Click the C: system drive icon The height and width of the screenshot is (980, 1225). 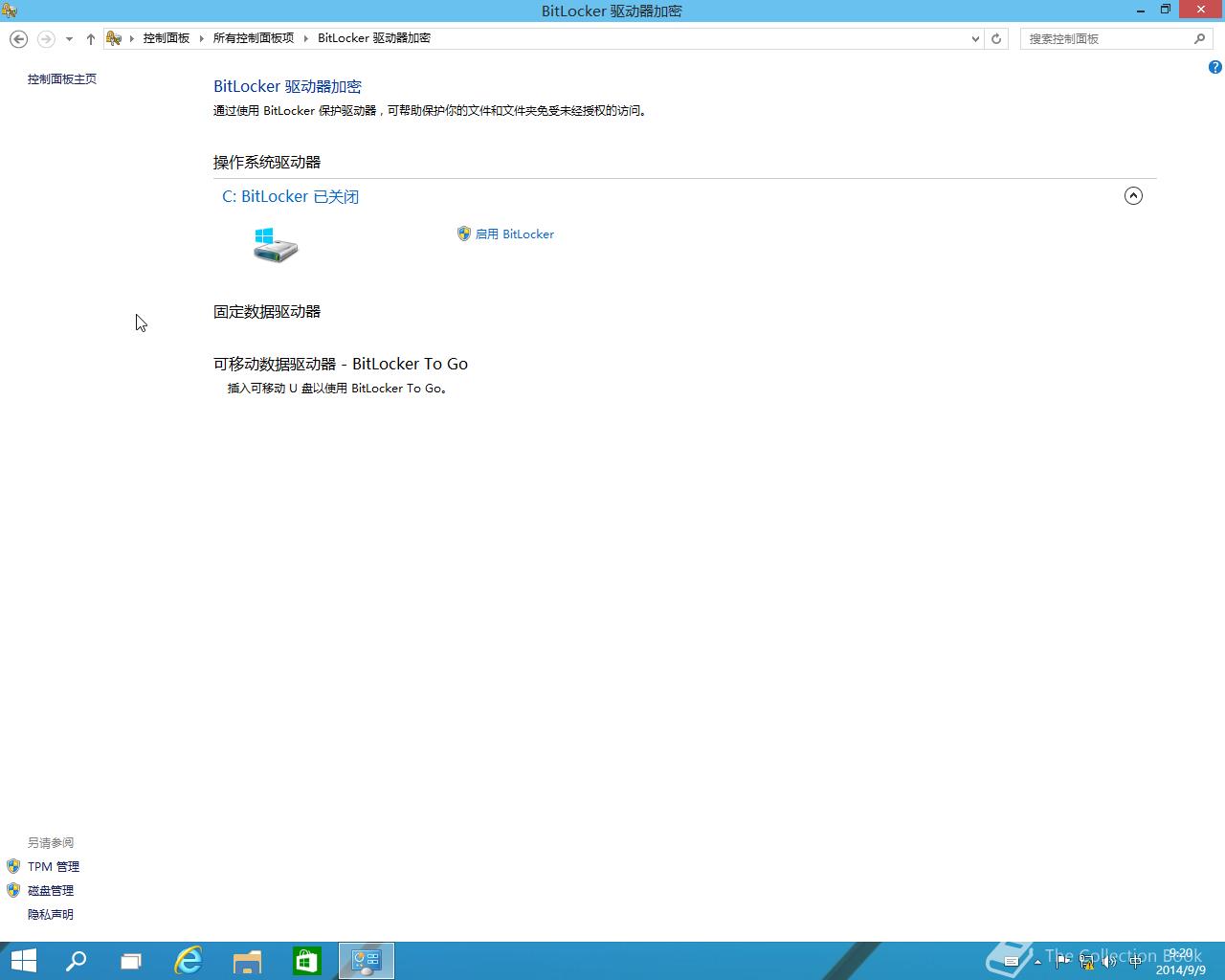point(276,245)
